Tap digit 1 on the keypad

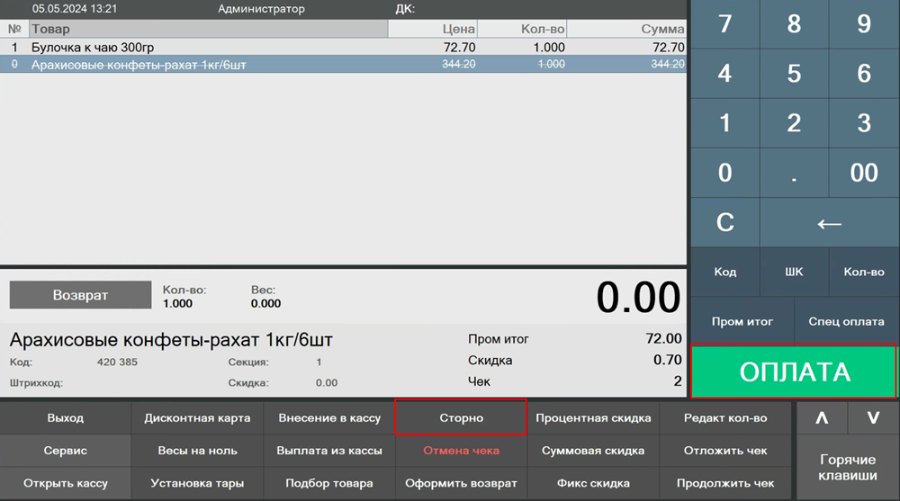click(x=725, y=123)
